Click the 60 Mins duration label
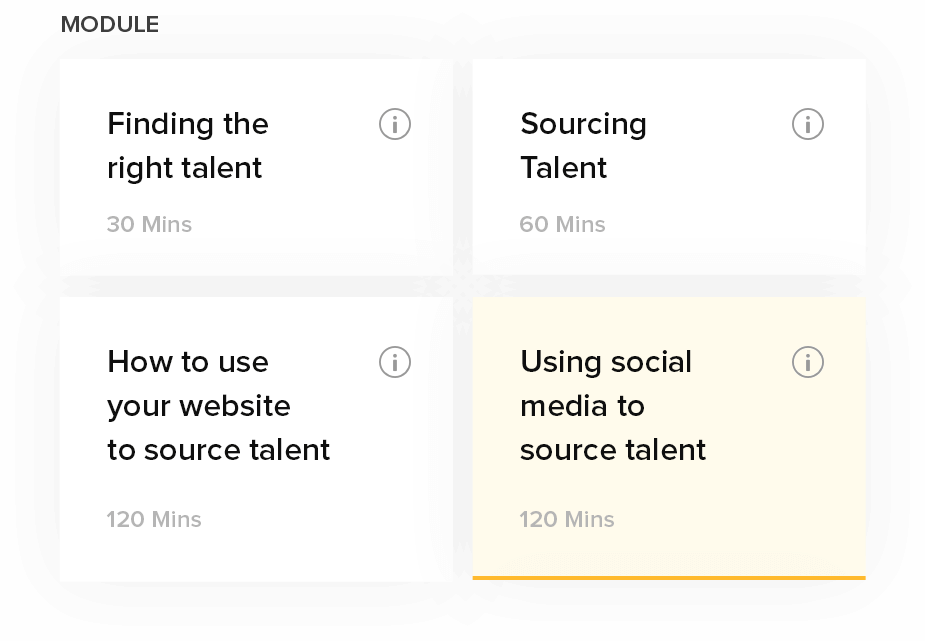Image resolution: width=925 pixels, height=641 pixels. (562, 225)
